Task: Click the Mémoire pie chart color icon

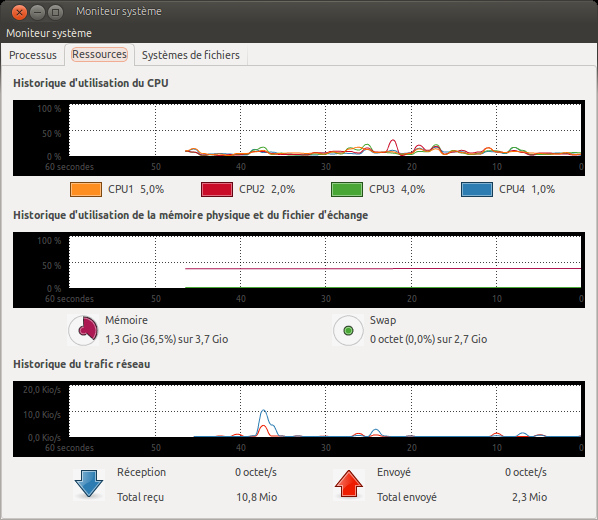Action: point(83,330)
